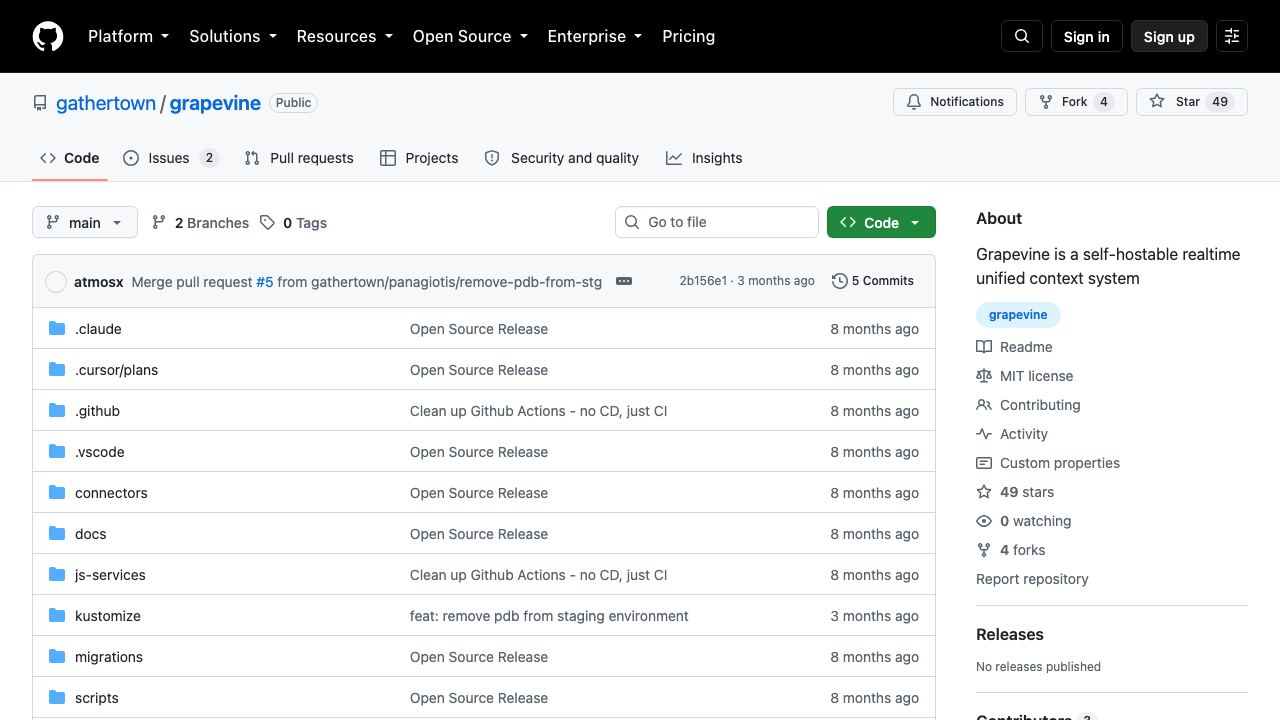The width and height of the screenshot is (1280, 720).
Task: Switch to the Pull requests tab
Action: click(x=299, y=158)
